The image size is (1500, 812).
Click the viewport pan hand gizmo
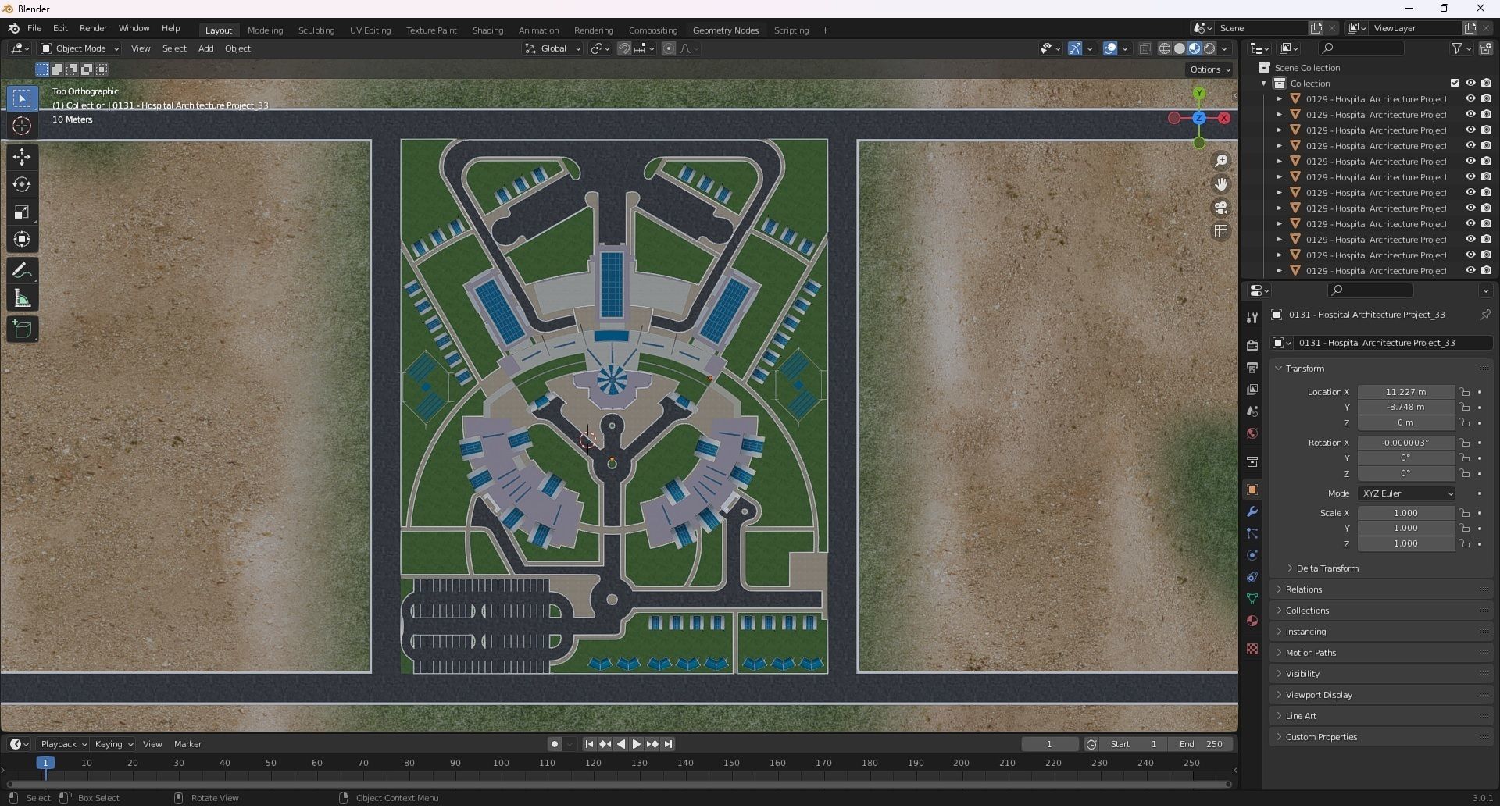point(1220,184)
